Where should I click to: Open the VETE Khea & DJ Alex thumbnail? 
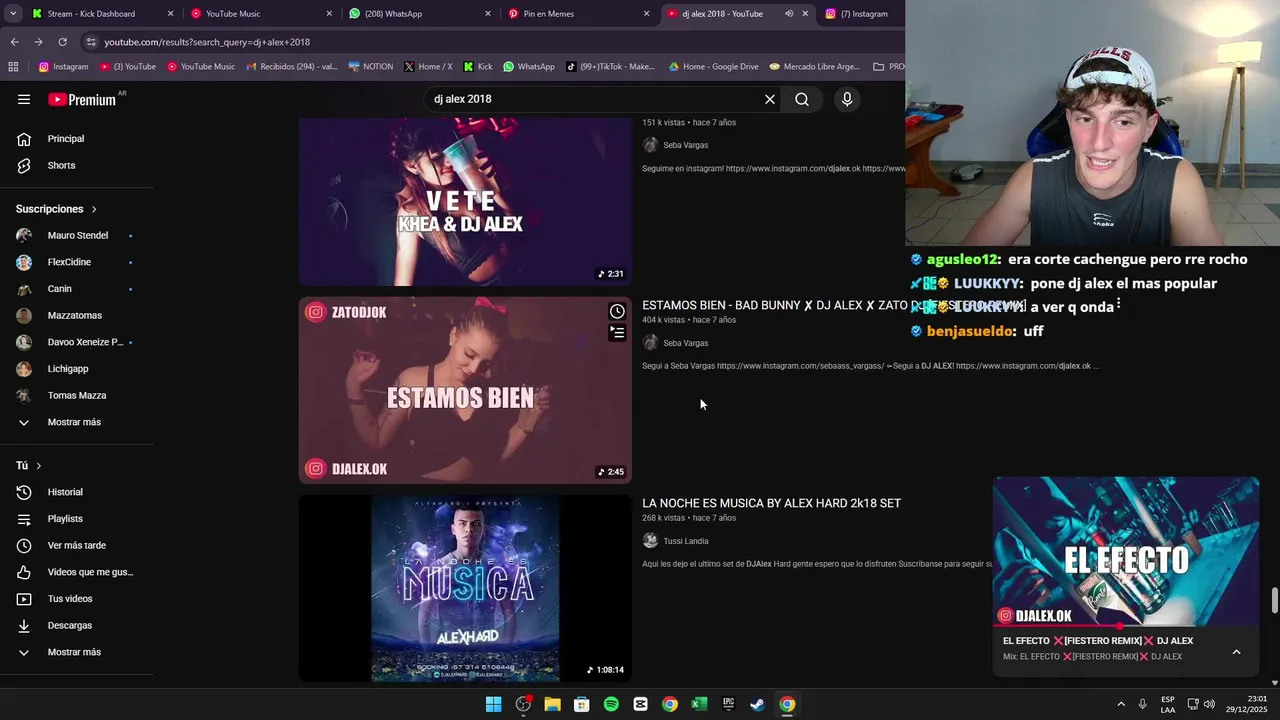coord(465,201)
